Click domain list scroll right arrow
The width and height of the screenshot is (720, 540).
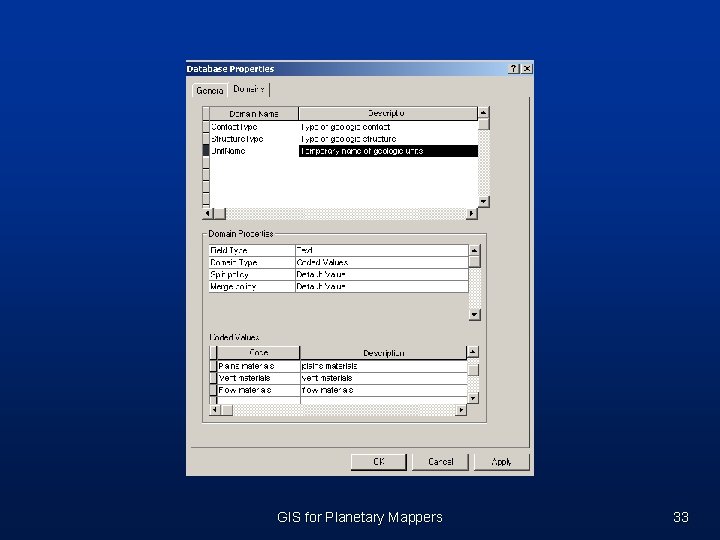coord(472,214)
